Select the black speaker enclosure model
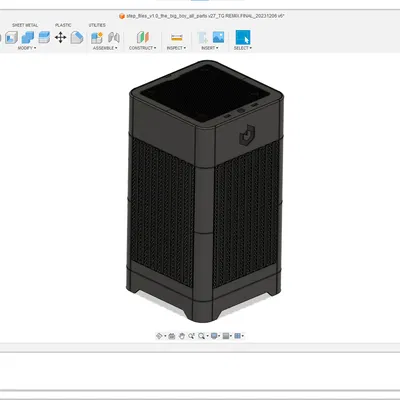Image resolution: width=400 pixels, height=400 pixels. 205,191
